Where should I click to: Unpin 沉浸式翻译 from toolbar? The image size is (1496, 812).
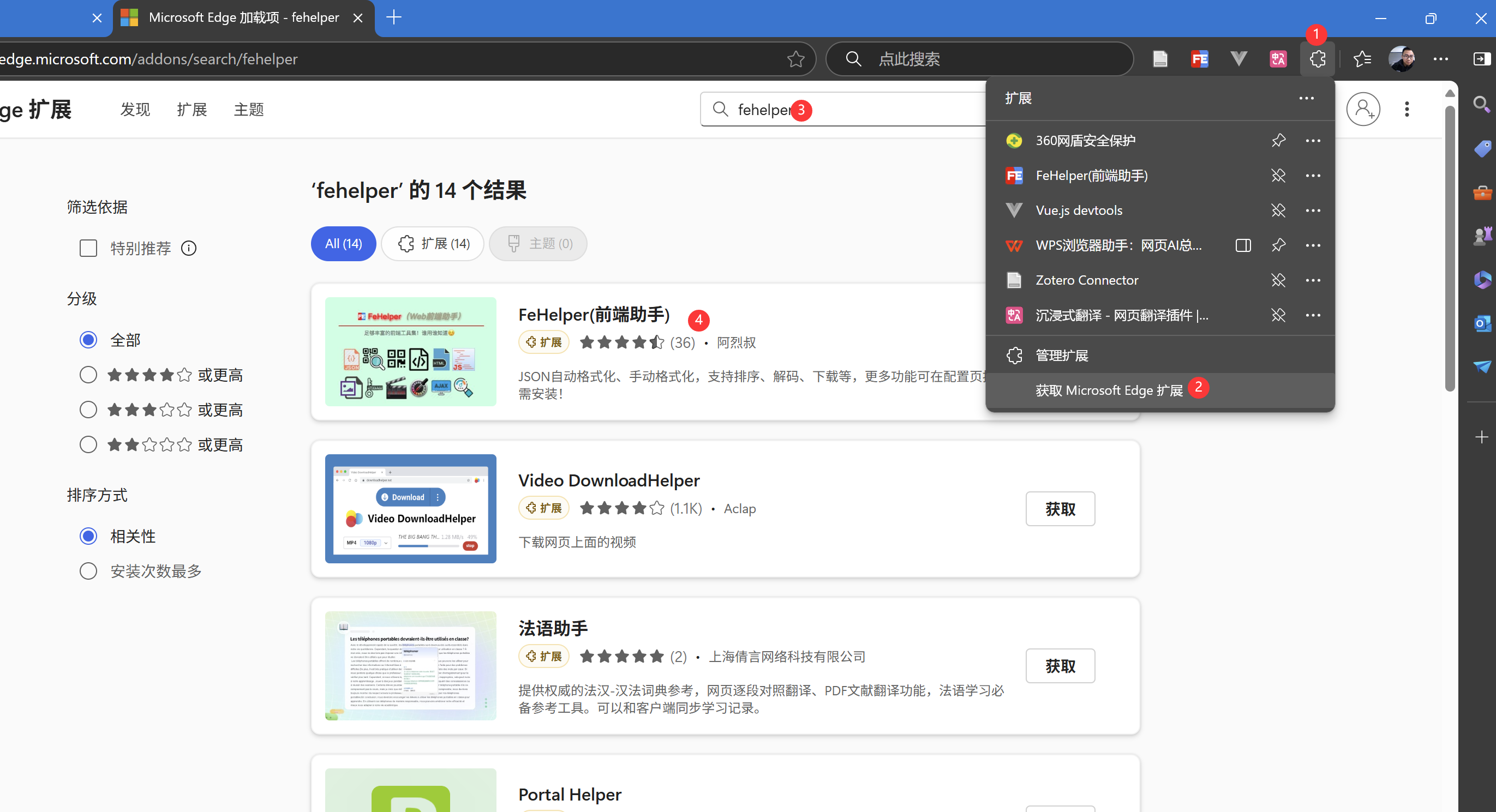[1278, 315]
